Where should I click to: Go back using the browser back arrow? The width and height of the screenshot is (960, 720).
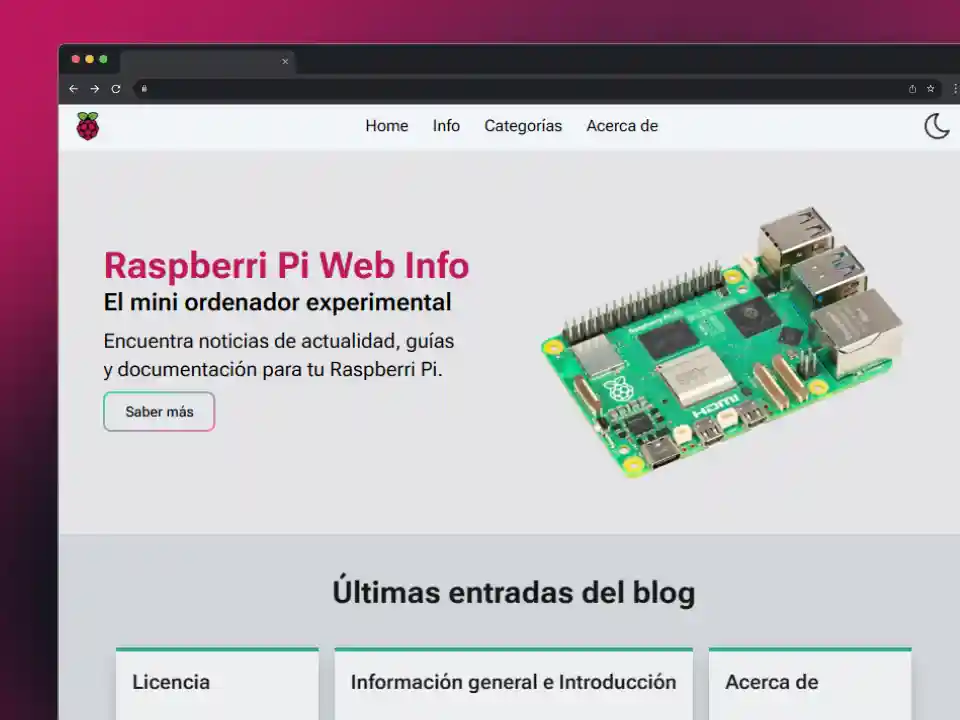pyautogui.click(x=73, y=89)
